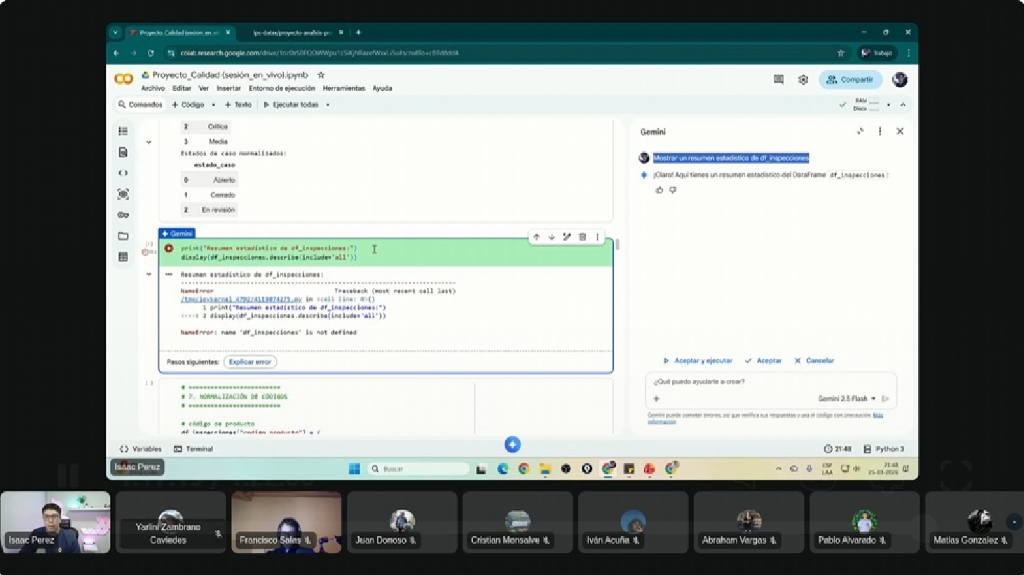The height and width of the screenshot is (575, 1024).
Task: Stop the running Gemini cell
Action: pos(169,248)
